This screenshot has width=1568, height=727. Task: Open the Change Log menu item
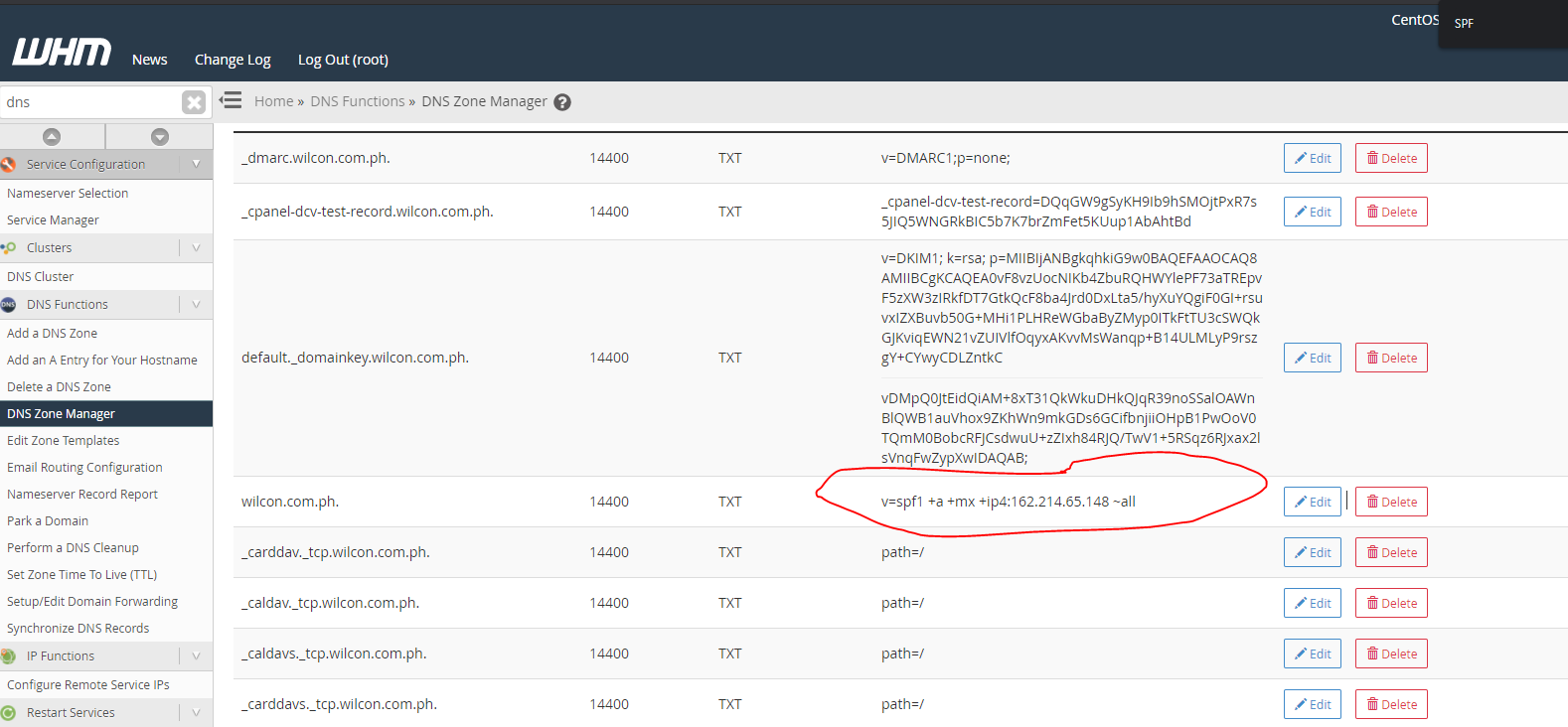point(233,60)
